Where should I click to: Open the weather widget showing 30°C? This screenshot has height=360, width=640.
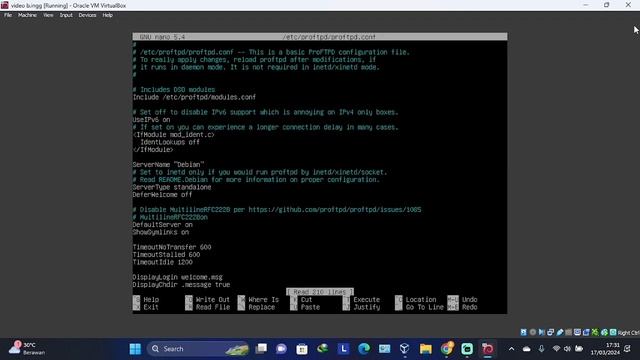point(28,348)
